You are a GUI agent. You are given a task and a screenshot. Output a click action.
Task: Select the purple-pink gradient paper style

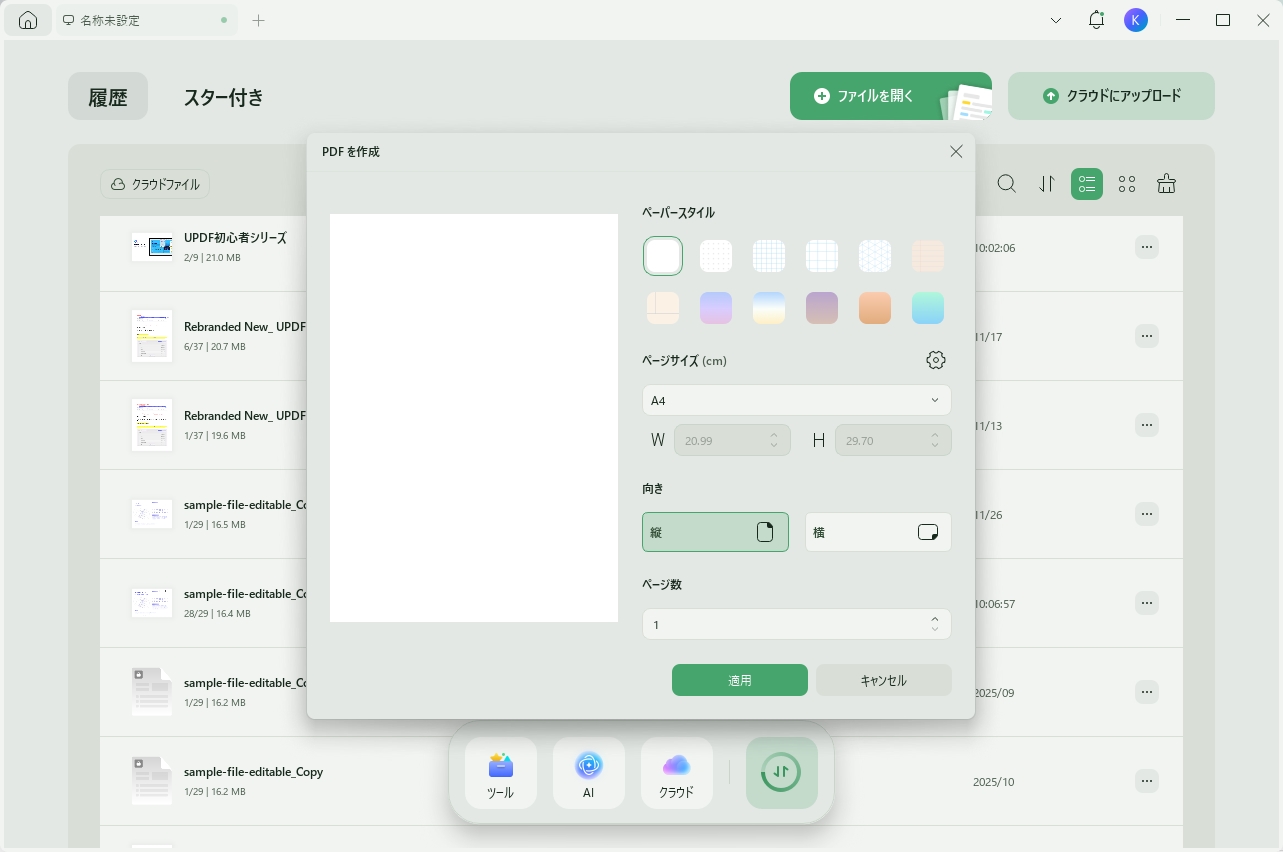pyautogui.click(x=716, y=308)
